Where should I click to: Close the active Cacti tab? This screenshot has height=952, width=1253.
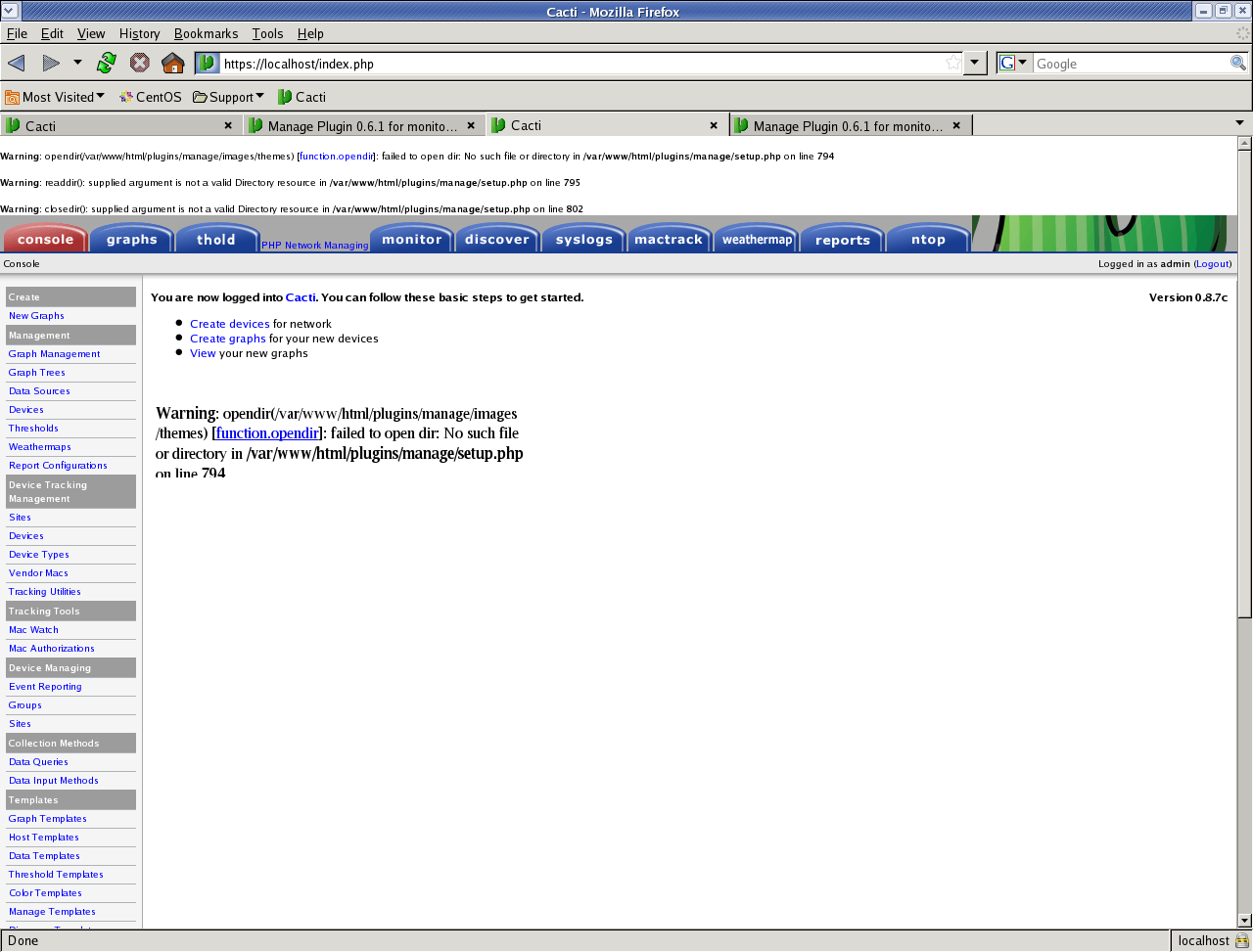(x=714, y=125)
